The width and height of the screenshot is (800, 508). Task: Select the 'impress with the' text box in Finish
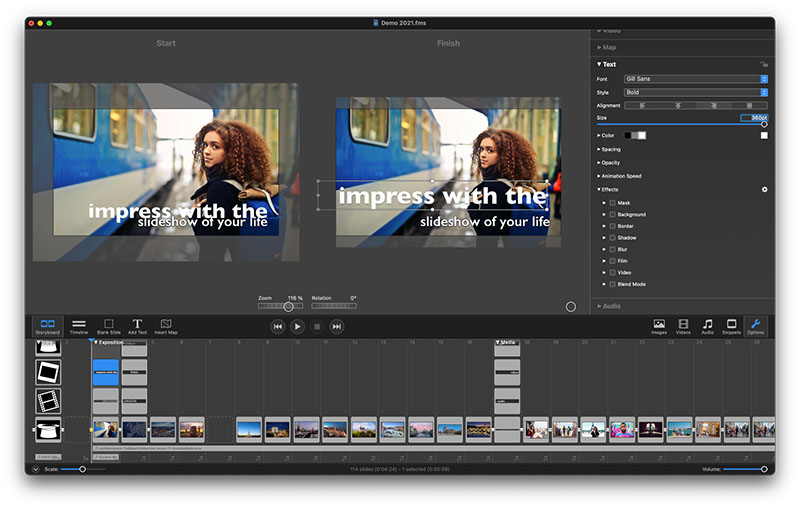click(x=433, y=195)
